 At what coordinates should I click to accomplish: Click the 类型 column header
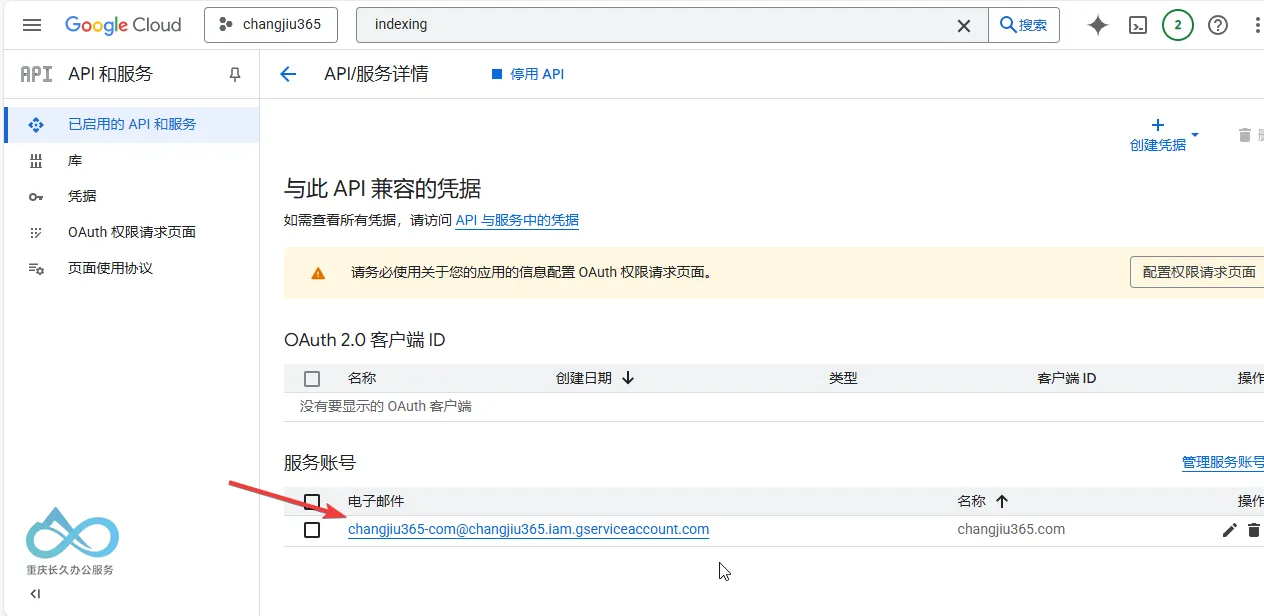(x=843, y=378)
